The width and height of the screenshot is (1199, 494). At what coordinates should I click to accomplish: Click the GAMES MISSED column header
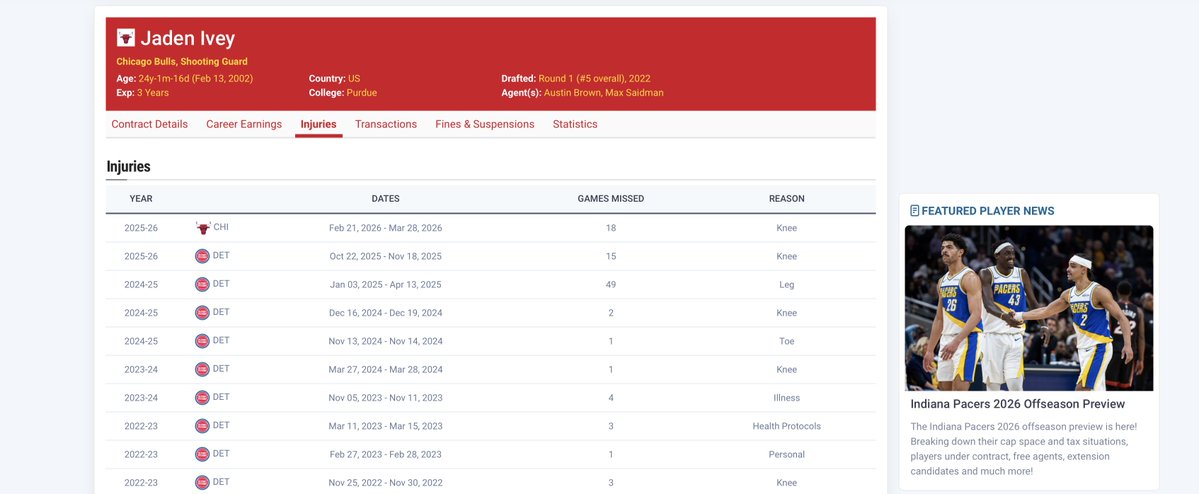[611, 199]
